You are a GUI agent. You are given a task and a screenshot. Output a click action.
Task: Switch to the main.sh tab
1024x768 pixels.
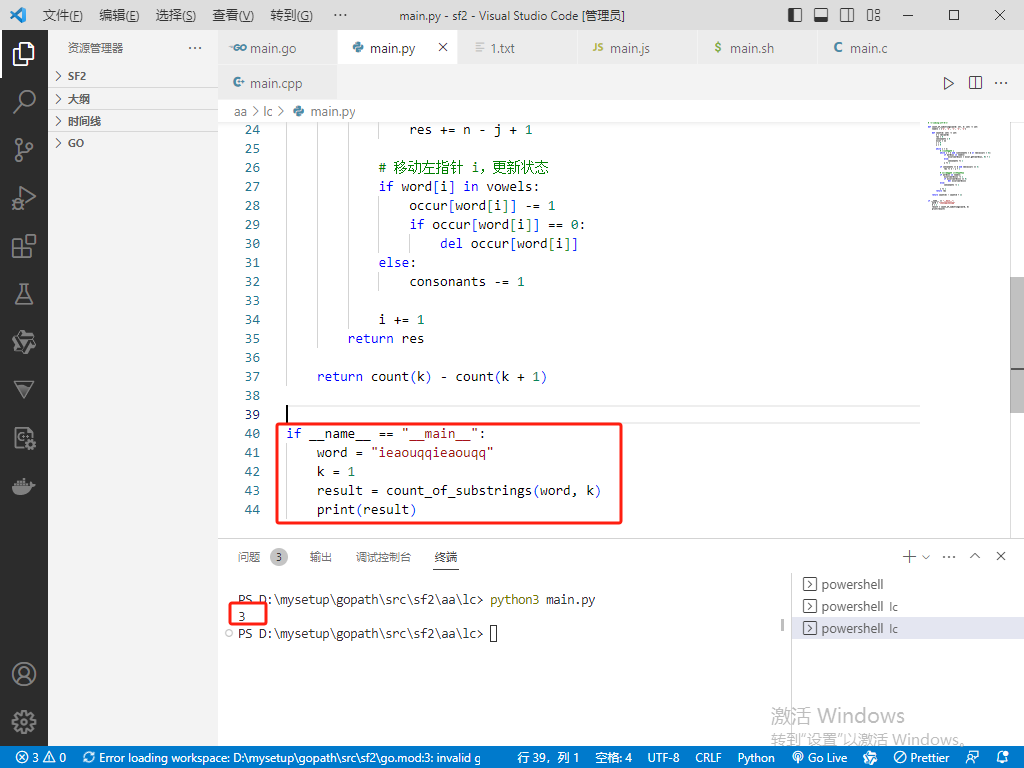click(758, 48)
